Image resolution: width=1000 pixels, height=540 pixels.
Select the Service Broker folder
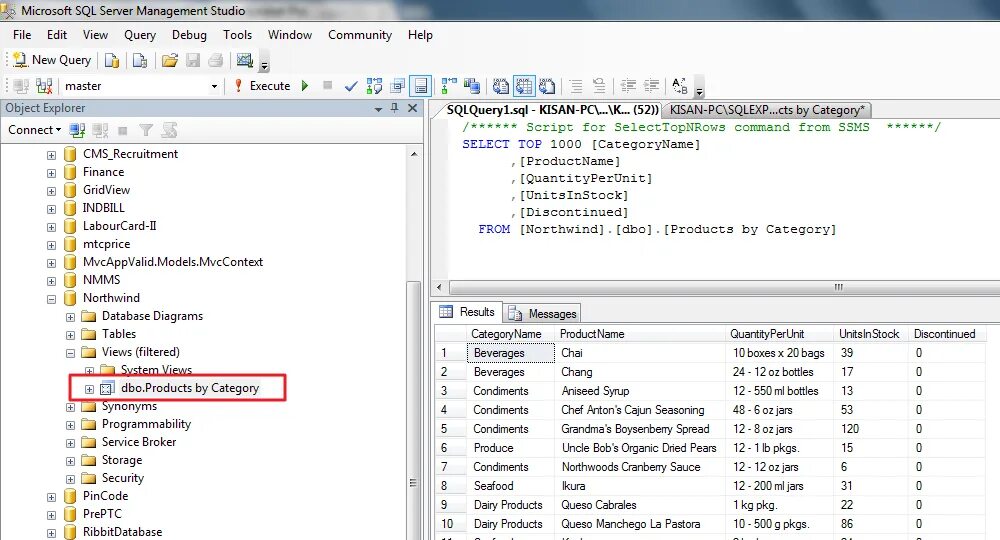tap(138, 442)
